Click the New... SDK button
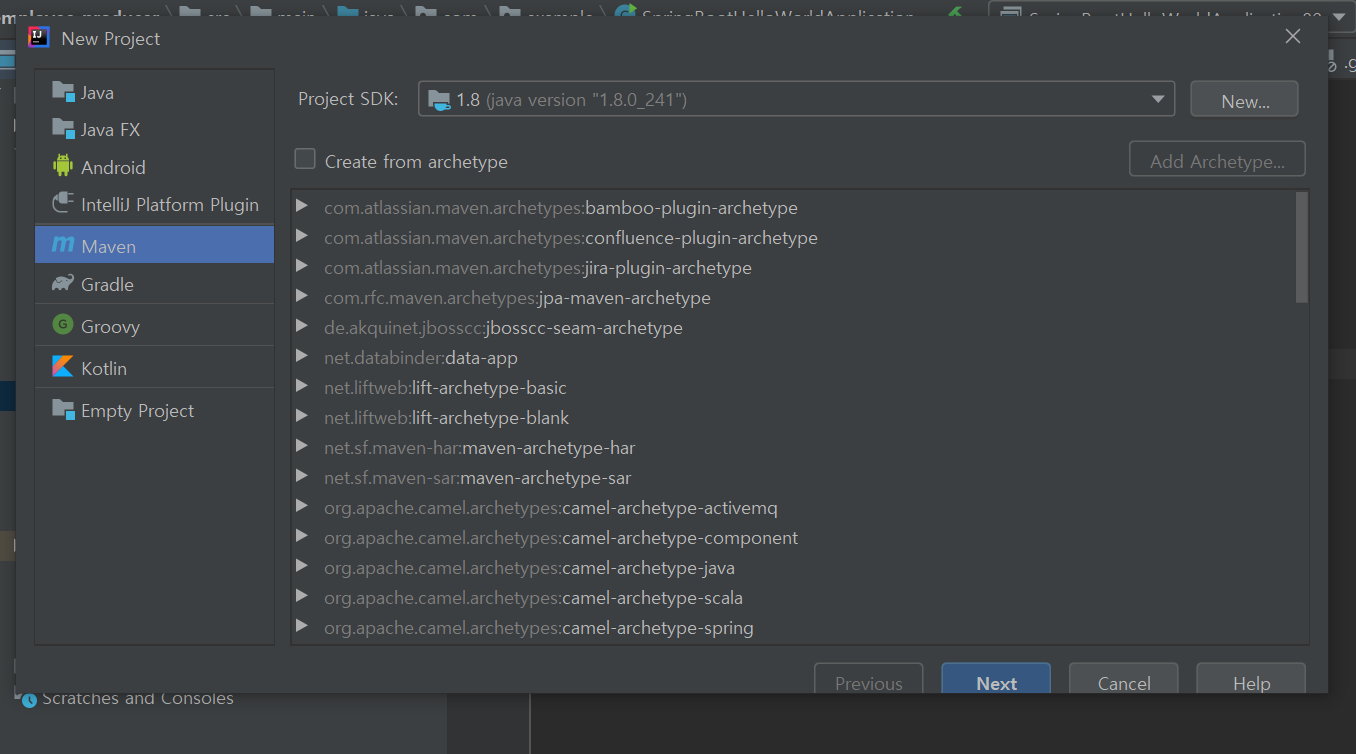Viewport: 1356px width, 754px height. (x=1244, y=100)
